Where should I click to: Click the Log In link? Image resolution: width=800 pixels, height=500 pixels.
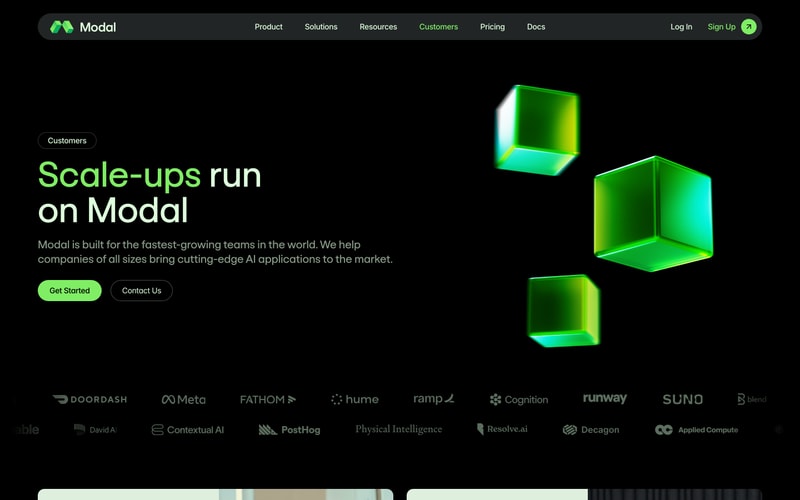tap(681, 27)
